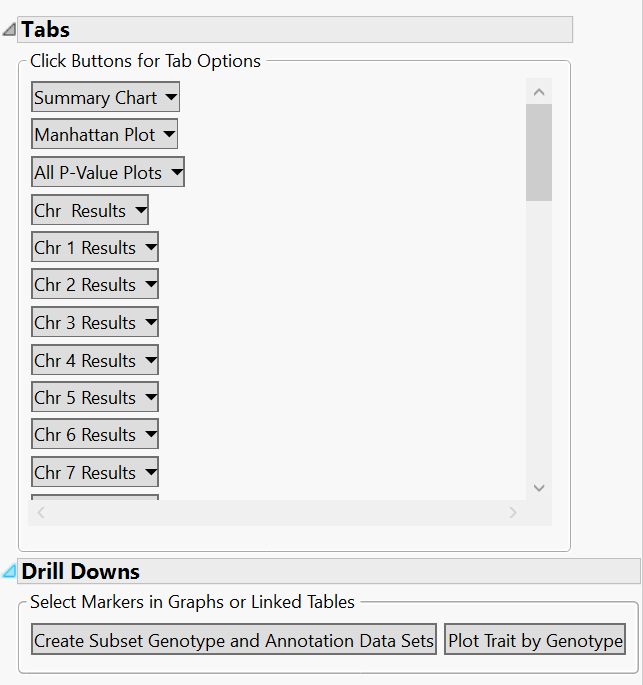Click Create Subset Genotype and Annotation Data Sets
The height and width of the screenshot is (685, 643).
point(234,641)
